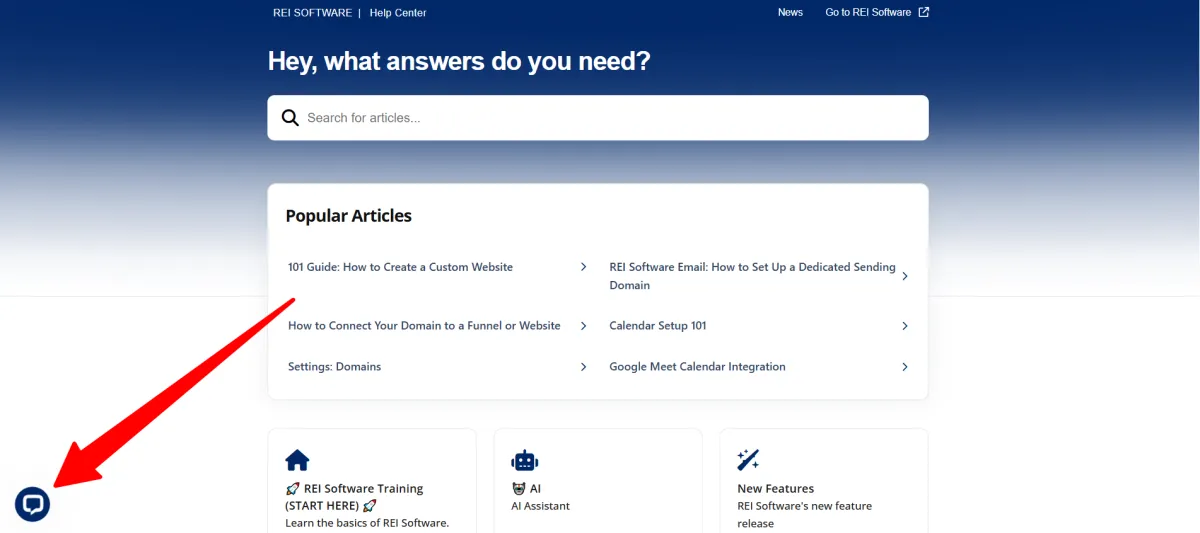The image size is (1200, 533).
Task: Open Settings: Domains article
Action: click(x=334, y=367)
